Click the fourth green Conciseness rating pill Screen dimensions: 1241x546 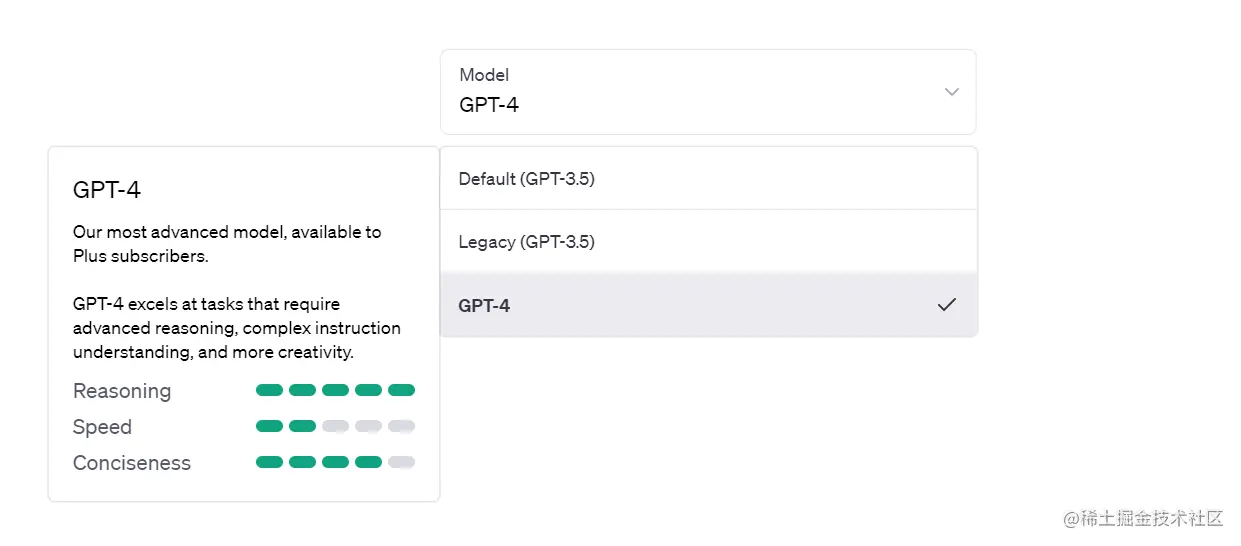pyautogui.click(x=368, y=462)
